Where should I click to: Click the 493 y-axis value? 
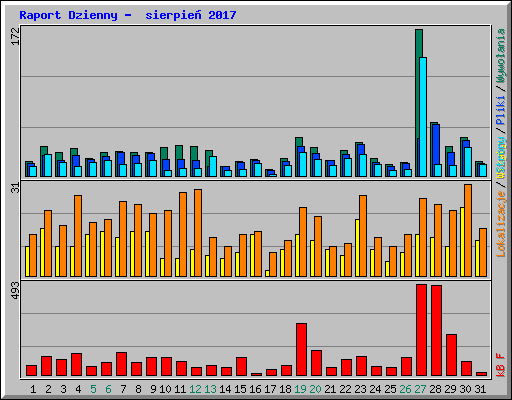tap(15, 290)
